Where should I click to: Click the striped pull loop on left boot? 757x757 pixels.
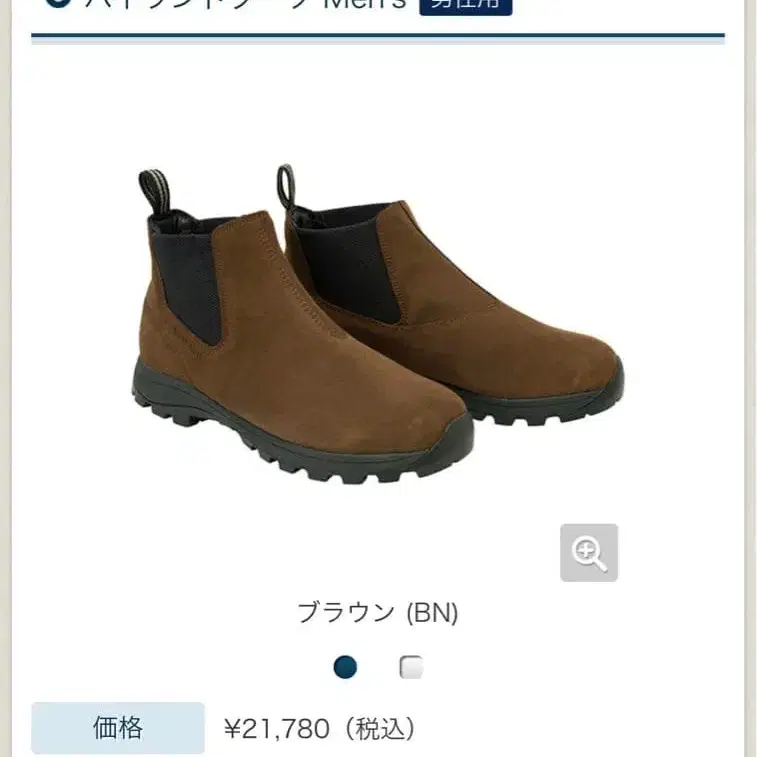[x=154, y=192]
